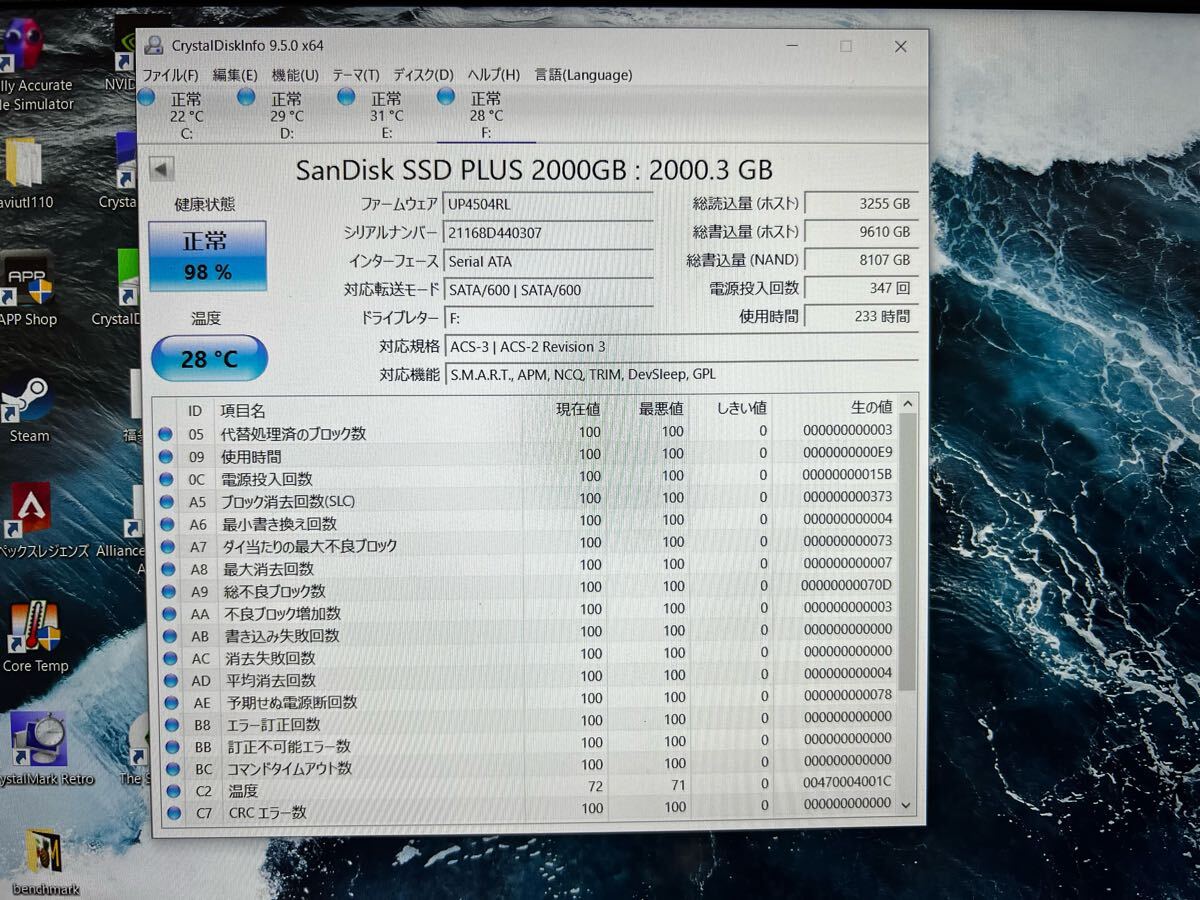Open the ヘルプ(H) menu

point(494,75)
